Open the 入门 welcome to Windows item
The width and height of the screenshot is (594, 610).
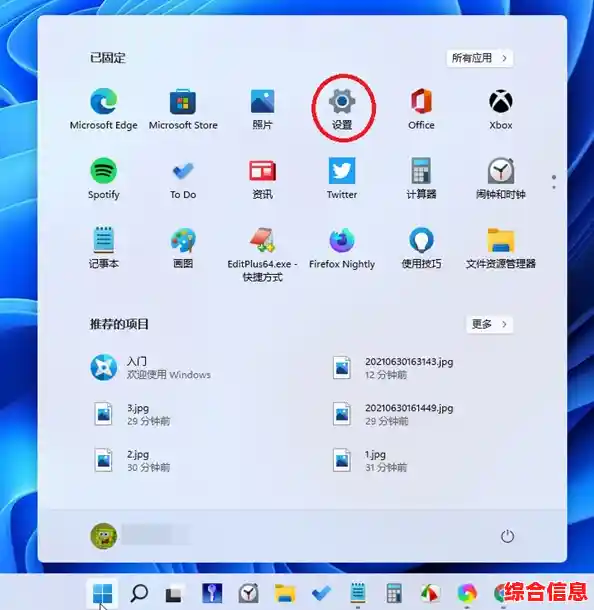152,368
